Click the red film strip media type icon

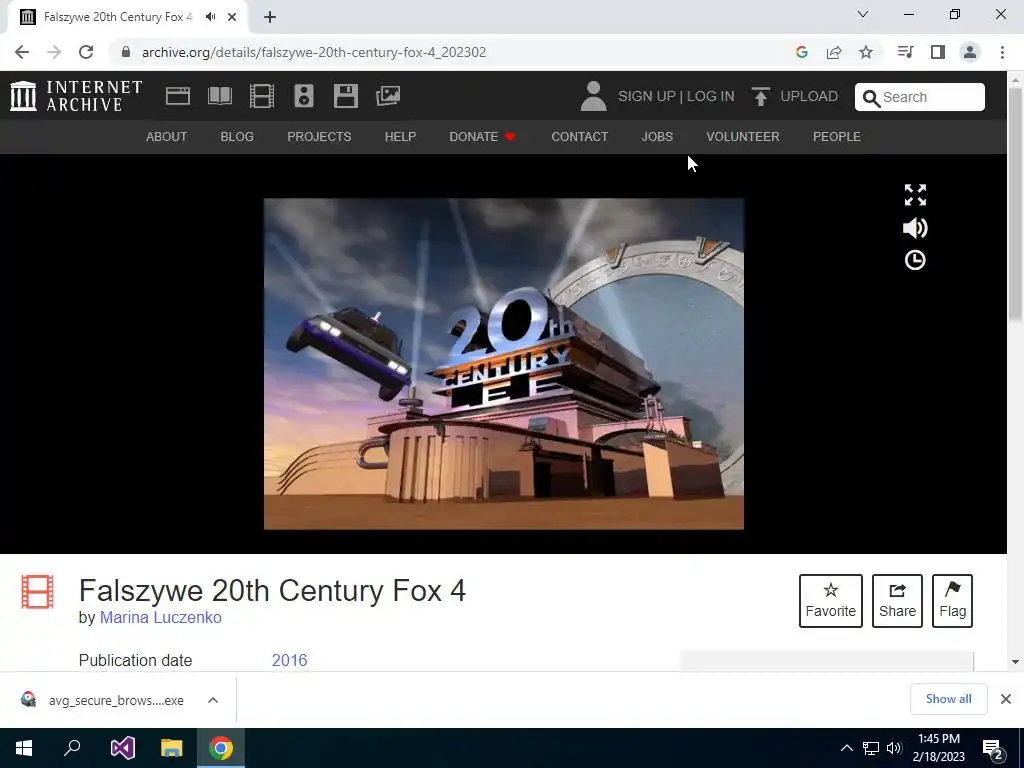(37, 591)
